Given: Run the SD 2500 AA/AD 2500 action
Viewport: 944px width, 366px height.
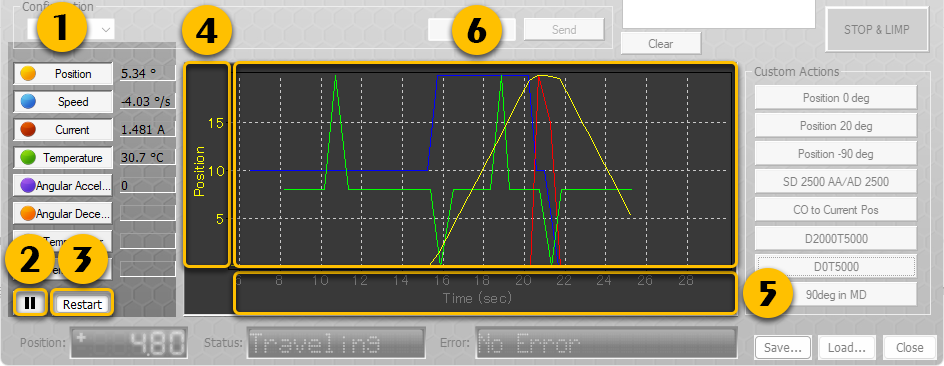Looking at the screenshot, I should click(836, 181).
